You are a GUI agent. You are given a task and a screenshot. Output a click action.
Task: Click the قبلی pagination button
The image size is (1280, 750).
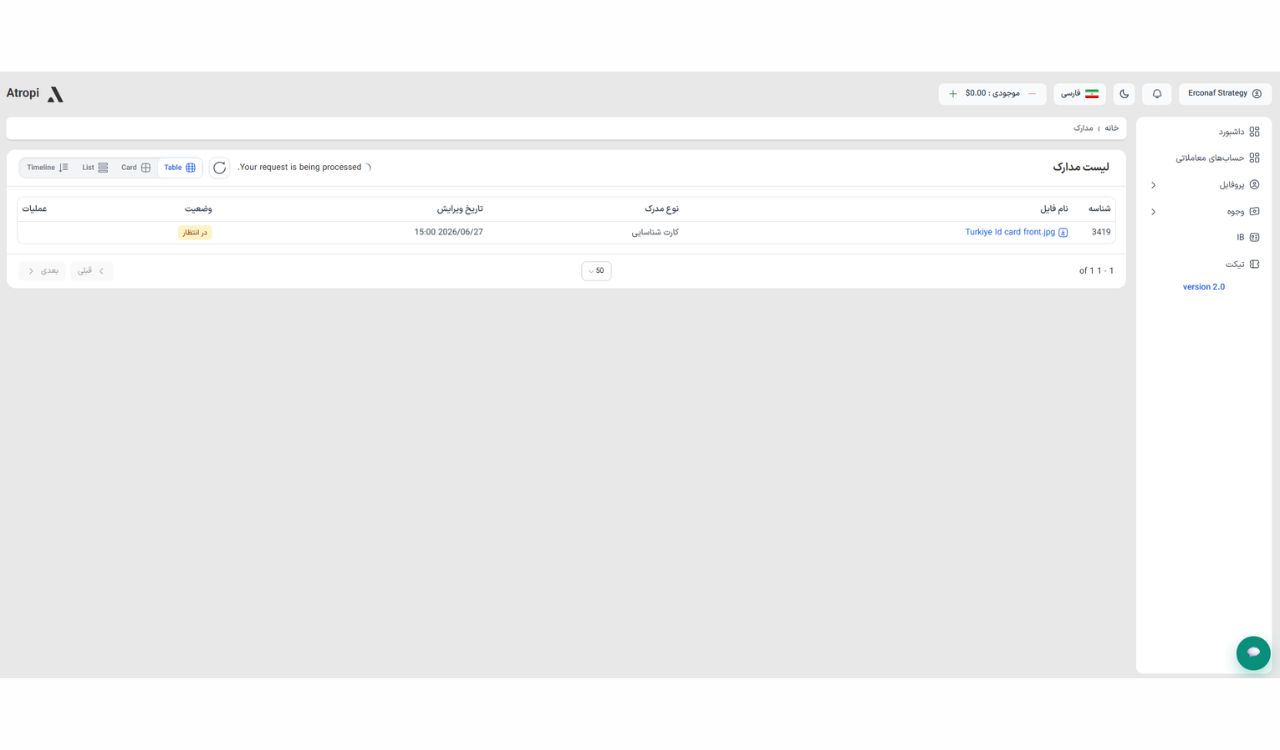(x=91, y=271)
